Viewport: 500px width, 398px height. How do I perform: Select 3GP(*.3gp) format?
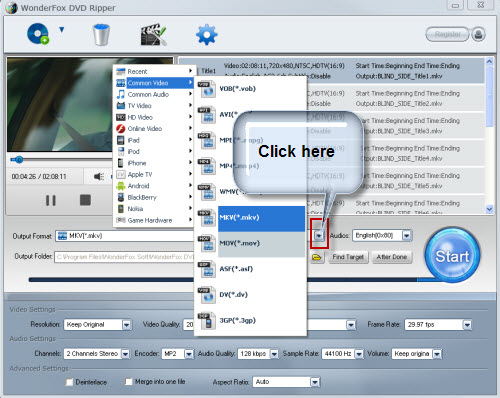tap(251, 320)
